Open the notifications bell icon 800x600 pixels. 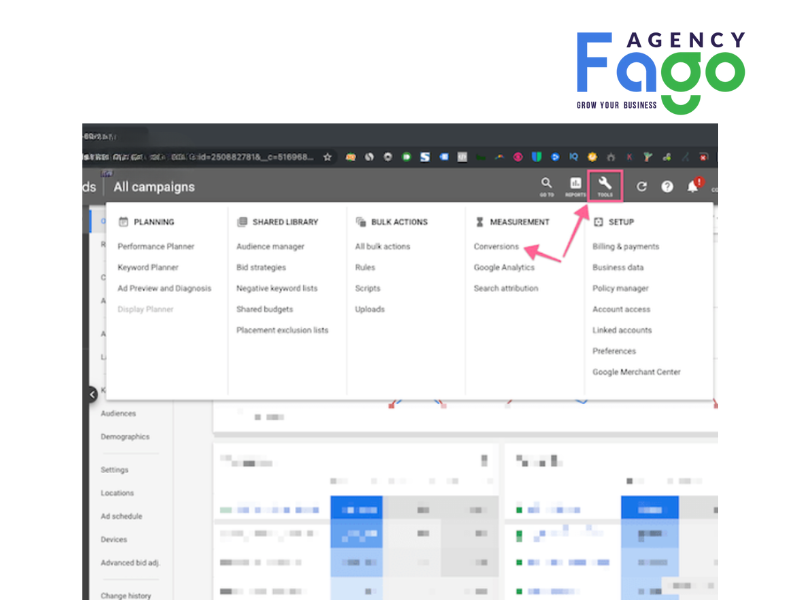click(693, 186)
